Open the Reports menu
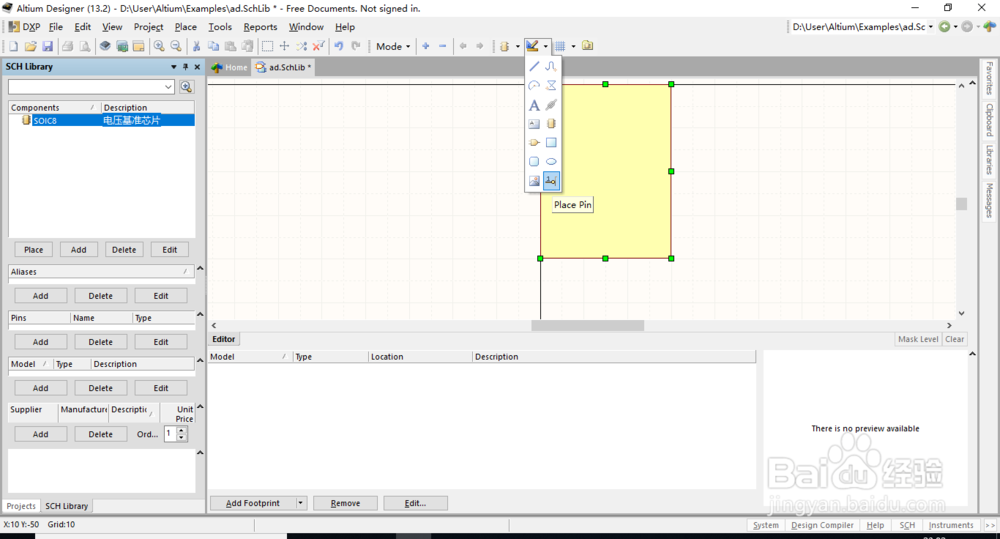Viewport: 1000px width, 539px height. [x=260, y=27]
